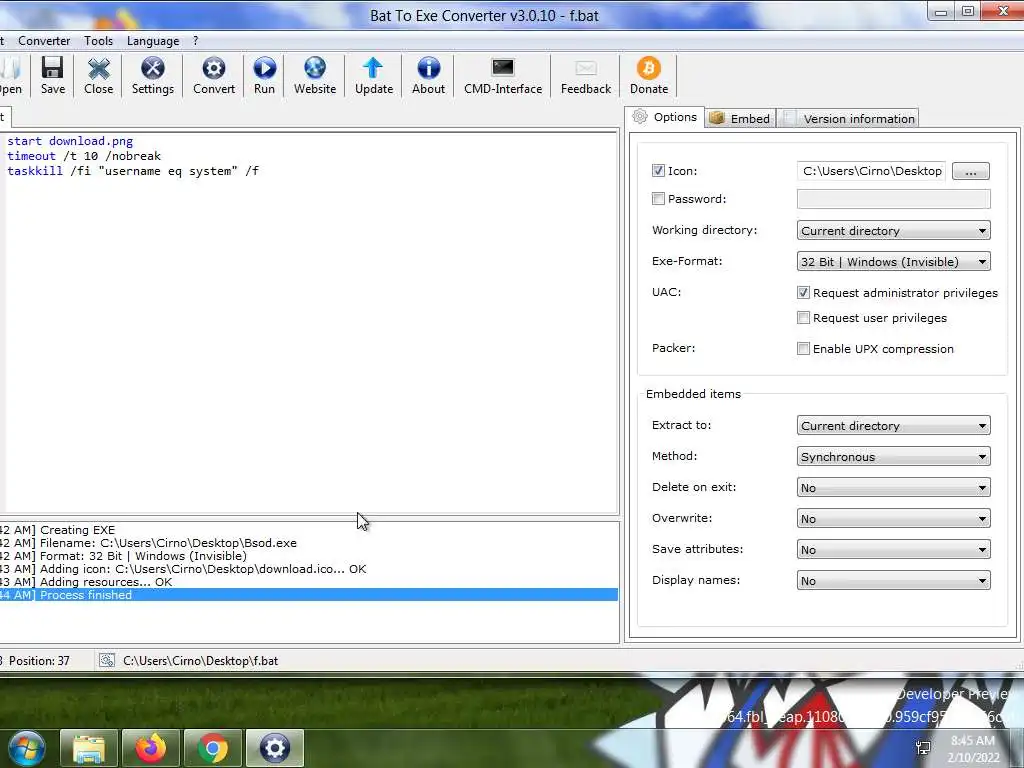Click 'timeout /t 10 /nobreak' line

[84, 156]
